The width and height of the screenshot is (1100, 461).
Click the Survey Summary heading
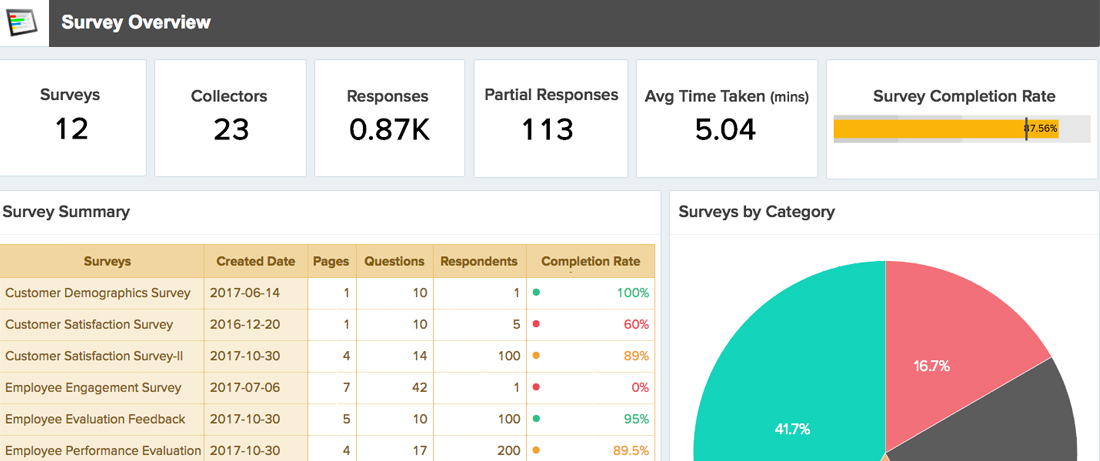[x=66, y=212]
